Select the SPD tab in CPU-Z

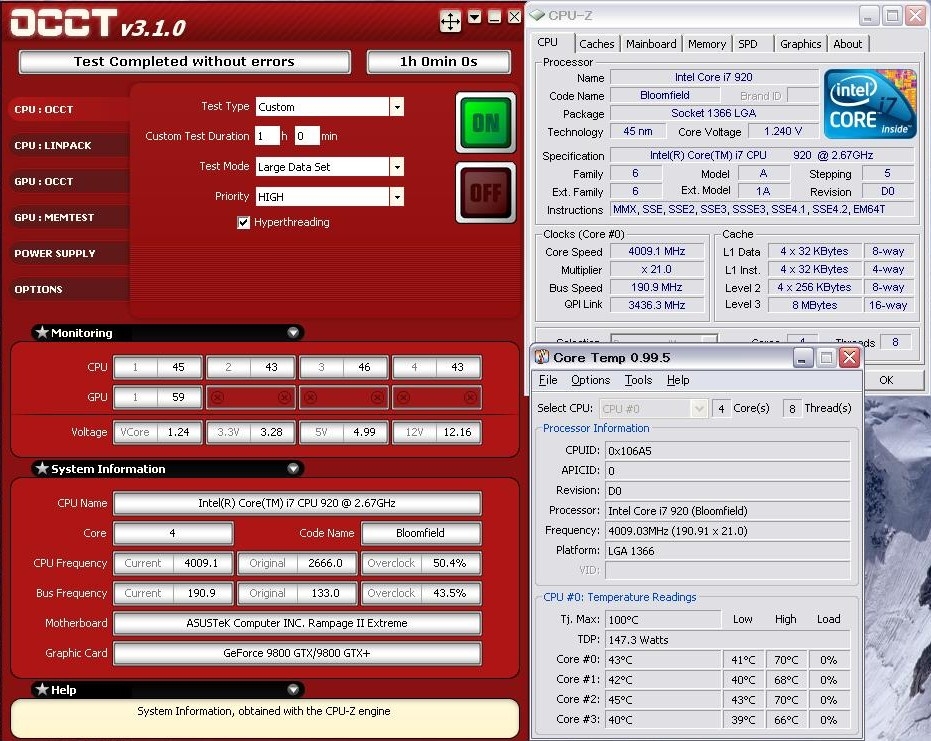pyautogui.click(x=751, y=44)
